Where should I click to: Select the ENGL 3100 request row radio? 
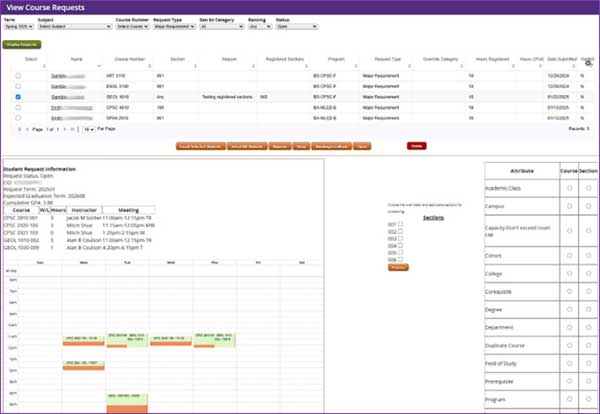click(18, 86)
